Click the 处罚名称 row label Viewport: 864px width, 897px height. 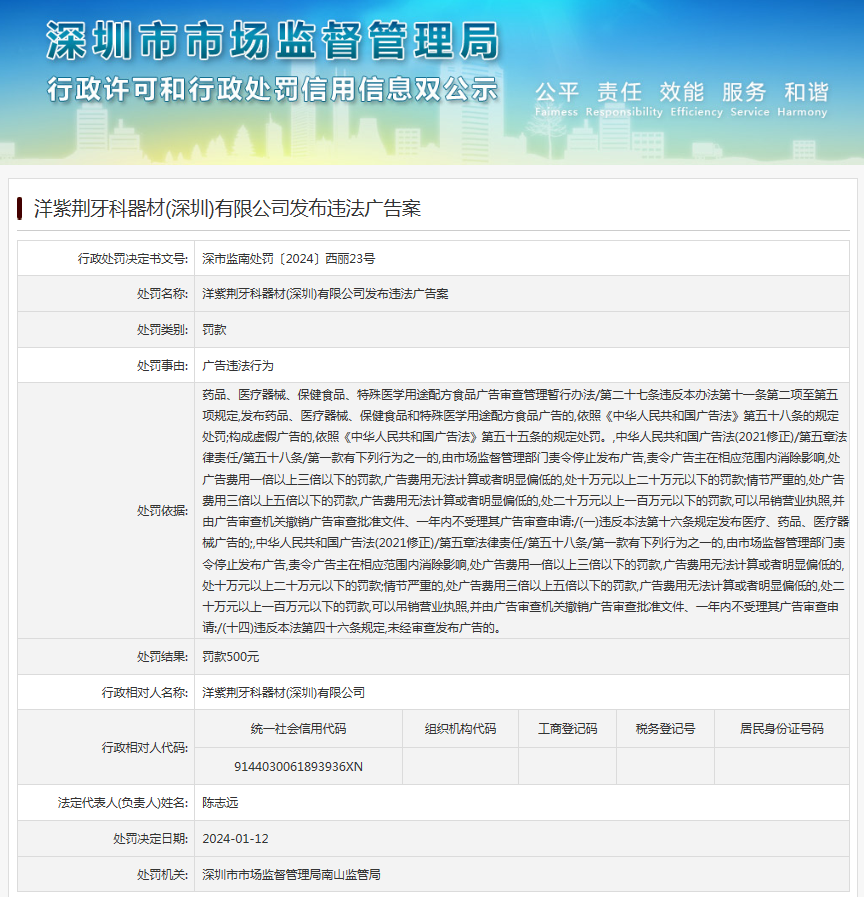click(163, 294)
